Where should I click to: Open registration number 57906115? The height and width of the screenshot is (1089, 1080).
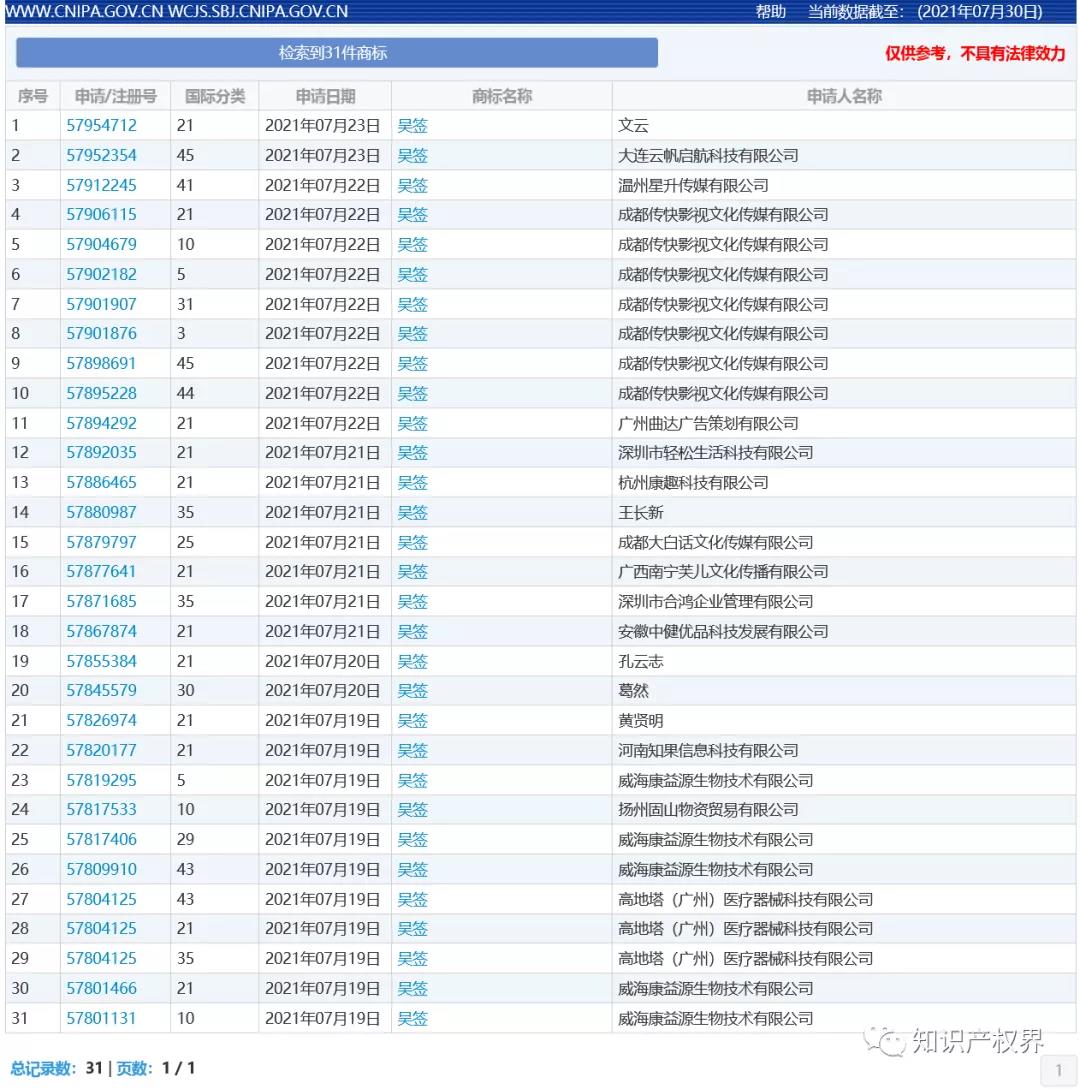(101, 215)
